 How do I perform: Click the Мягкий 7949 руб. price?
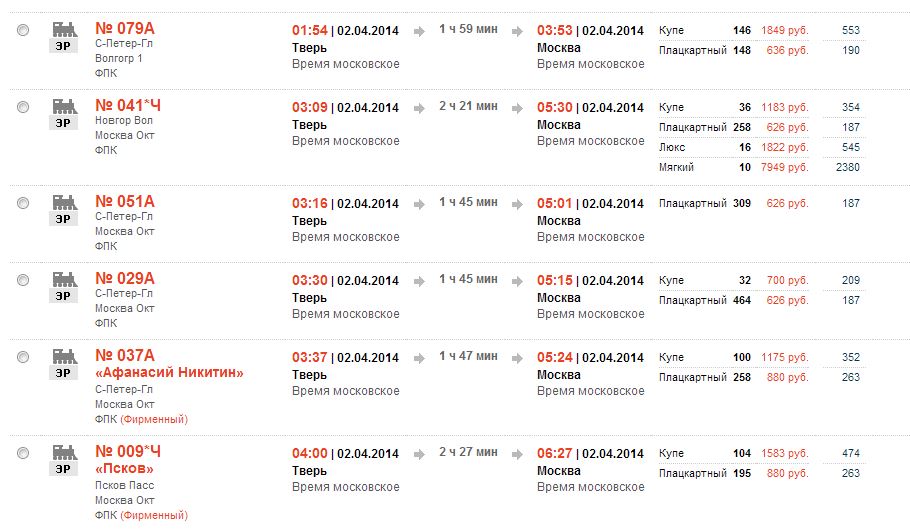click(x=784, y=167)
